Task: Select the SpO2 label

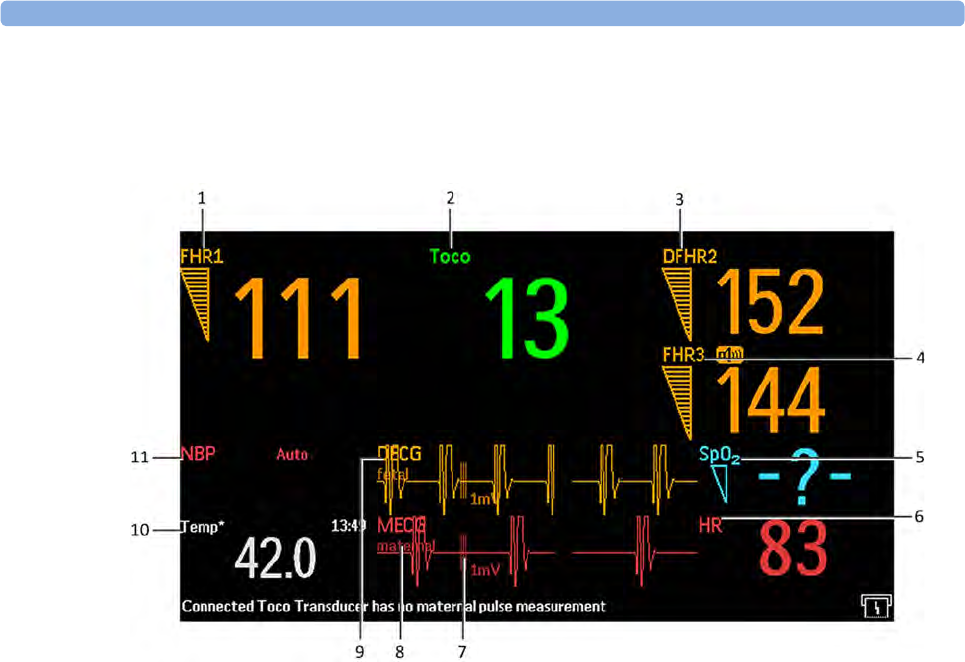Action: coord(719,455)
